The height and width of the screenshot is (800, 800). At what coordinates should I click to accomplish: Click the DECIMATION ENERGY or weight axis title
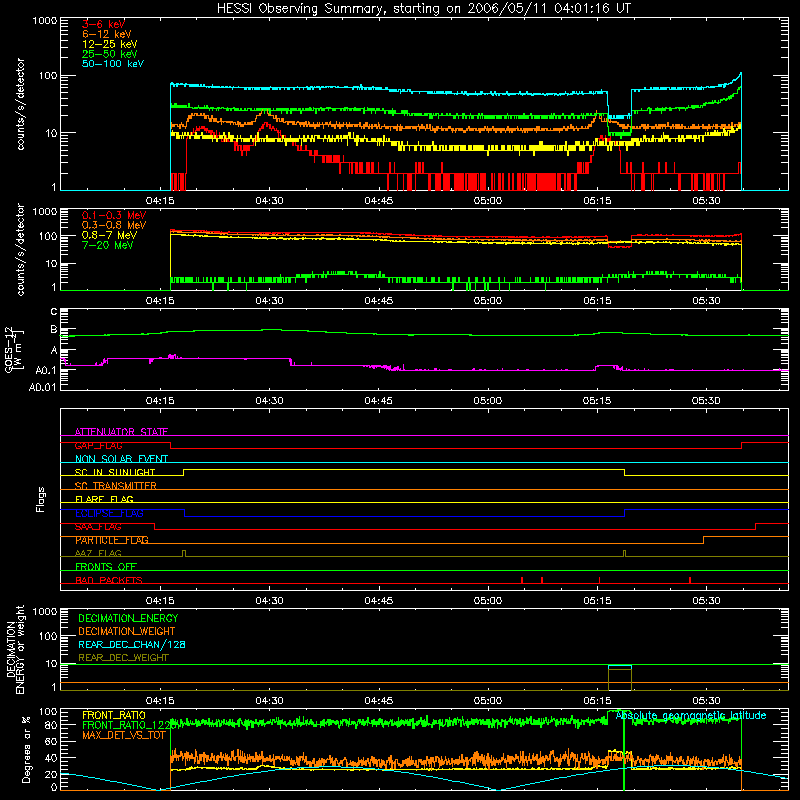click(15, 649)
